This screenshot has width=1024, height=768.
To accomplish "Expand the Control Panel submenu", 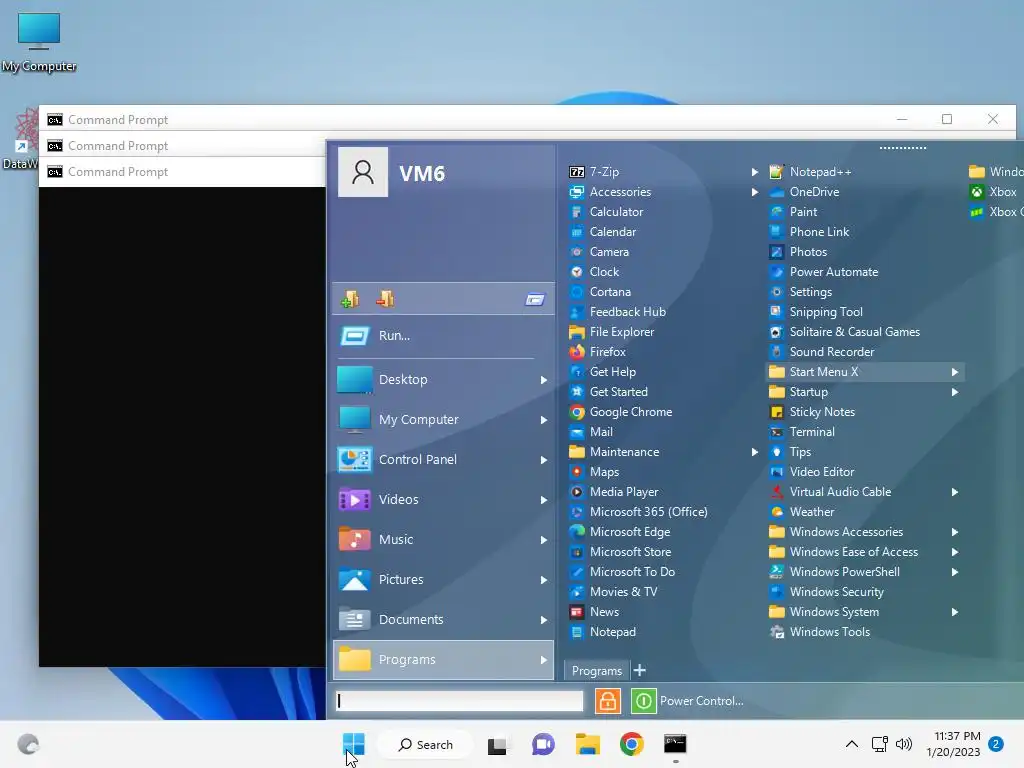I will tap(543, 460).
